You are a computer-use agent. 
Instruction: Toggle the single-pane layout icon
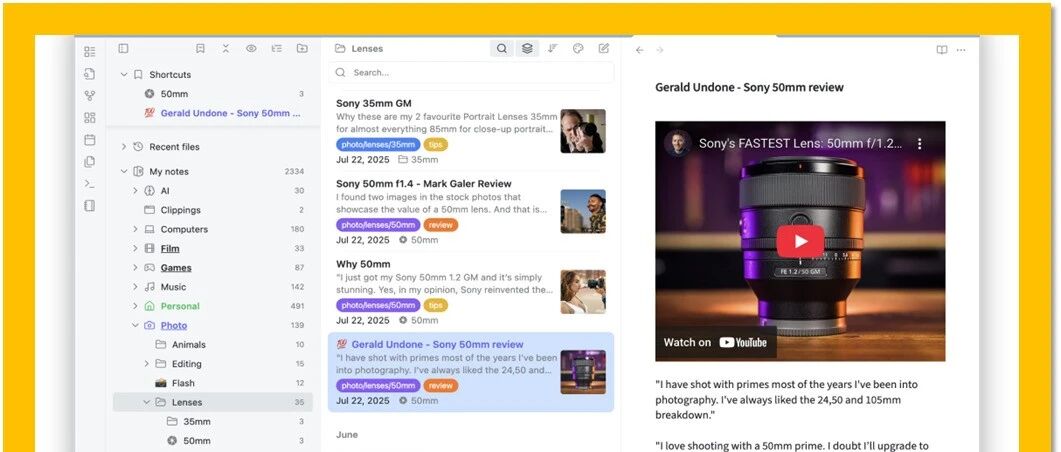122,48
